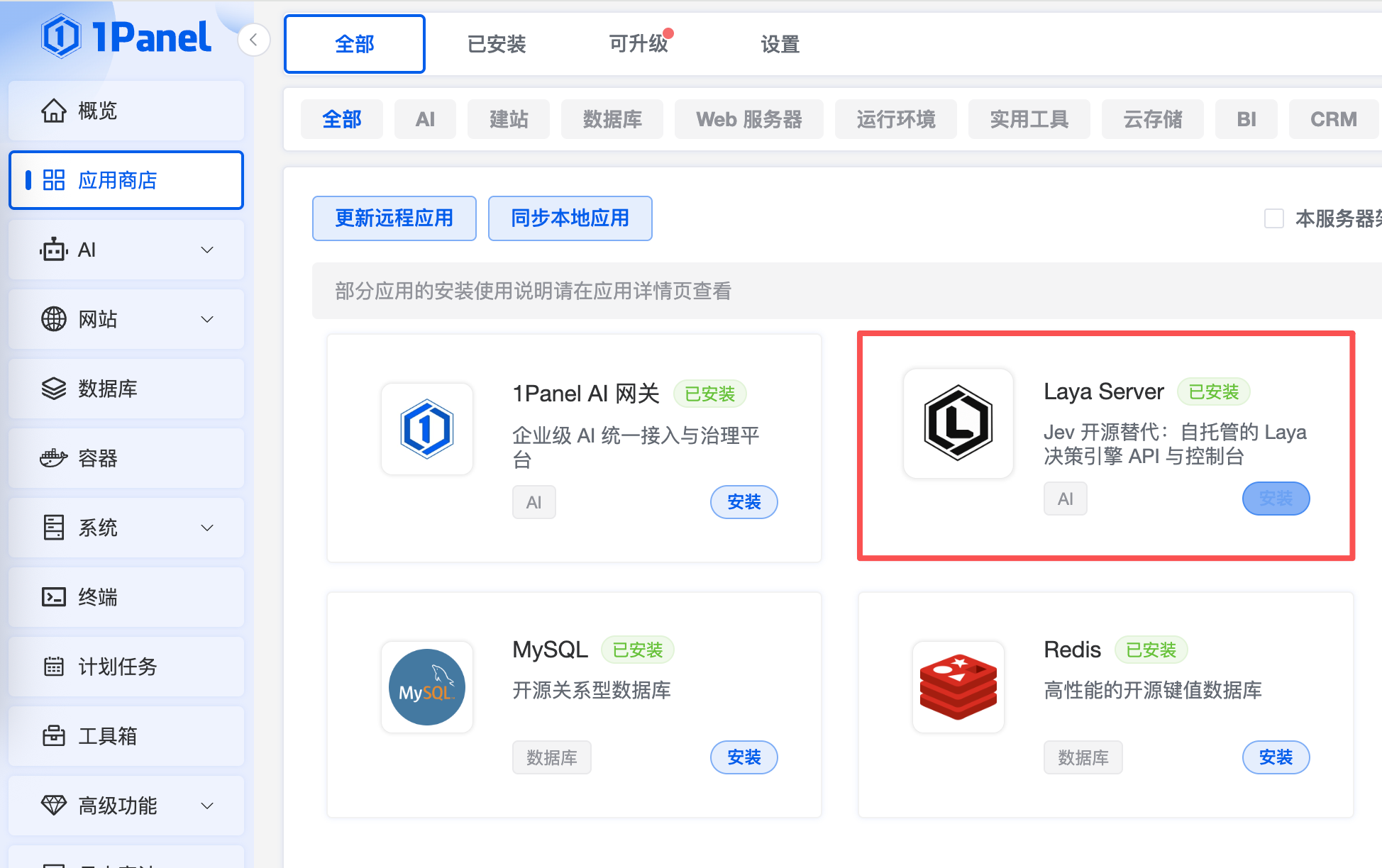Click the 高性能的开源键值数据库 description
Image resolution: width=1382 pixels, height=868 pixels.
click(x=1153, y=690)
